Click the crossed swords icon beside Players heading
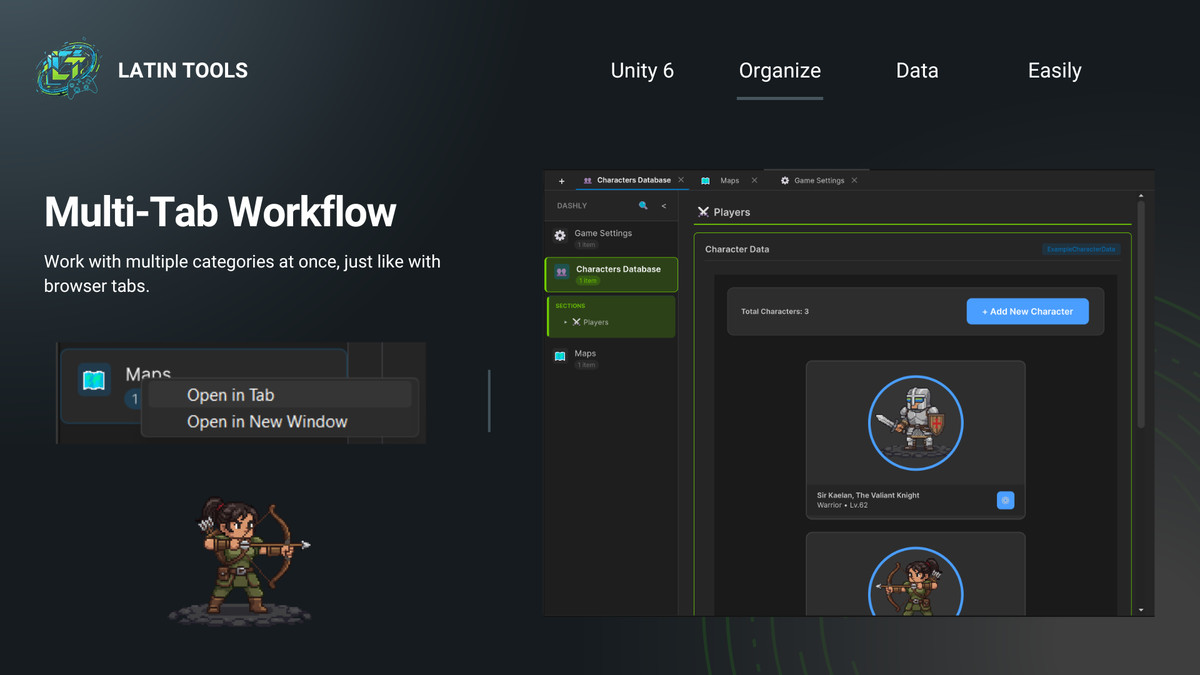 703,212
